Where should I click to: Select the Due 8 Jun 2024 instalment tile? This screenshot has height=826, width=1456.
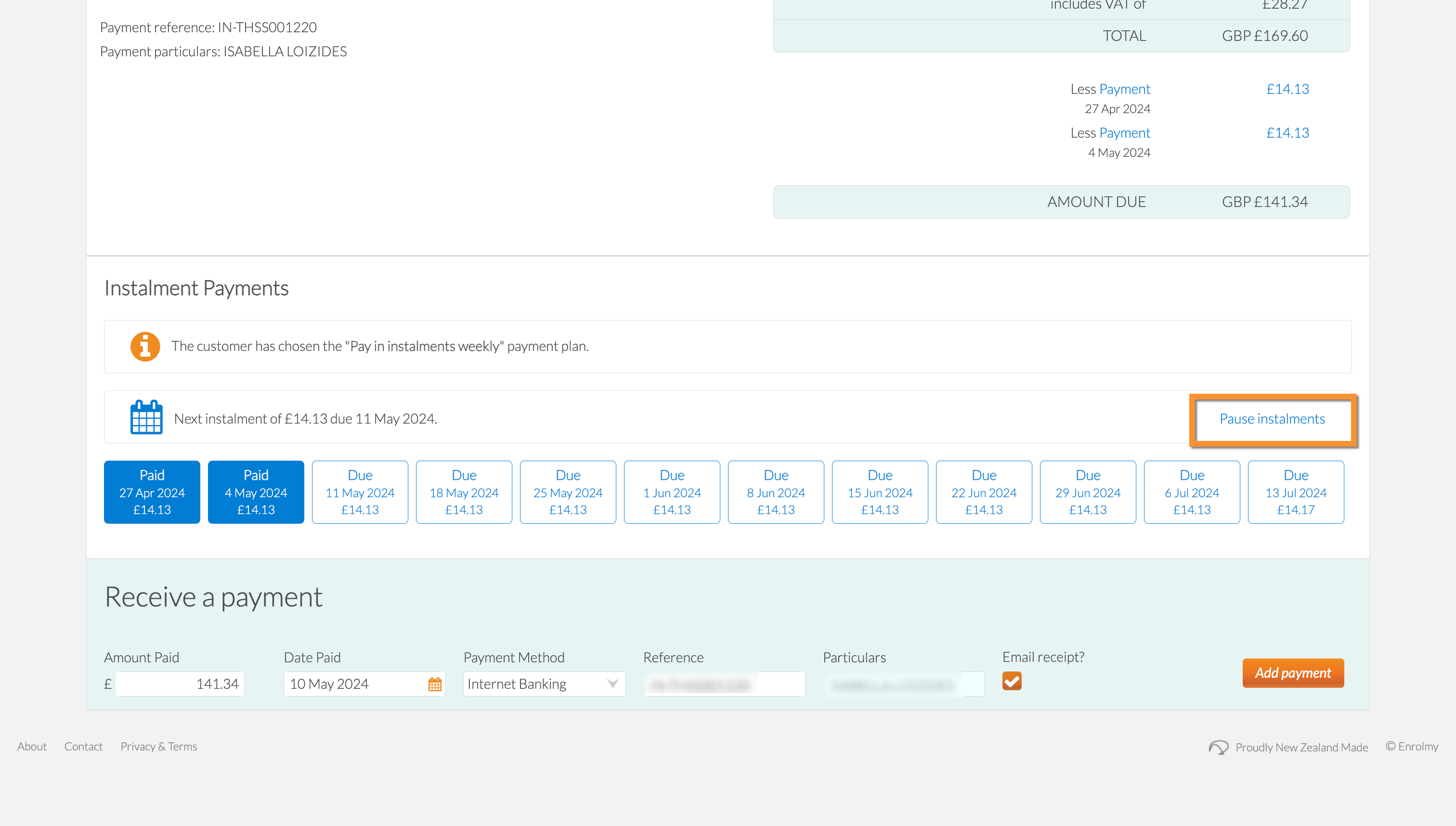pyautogui.click(x=776, y=492)
